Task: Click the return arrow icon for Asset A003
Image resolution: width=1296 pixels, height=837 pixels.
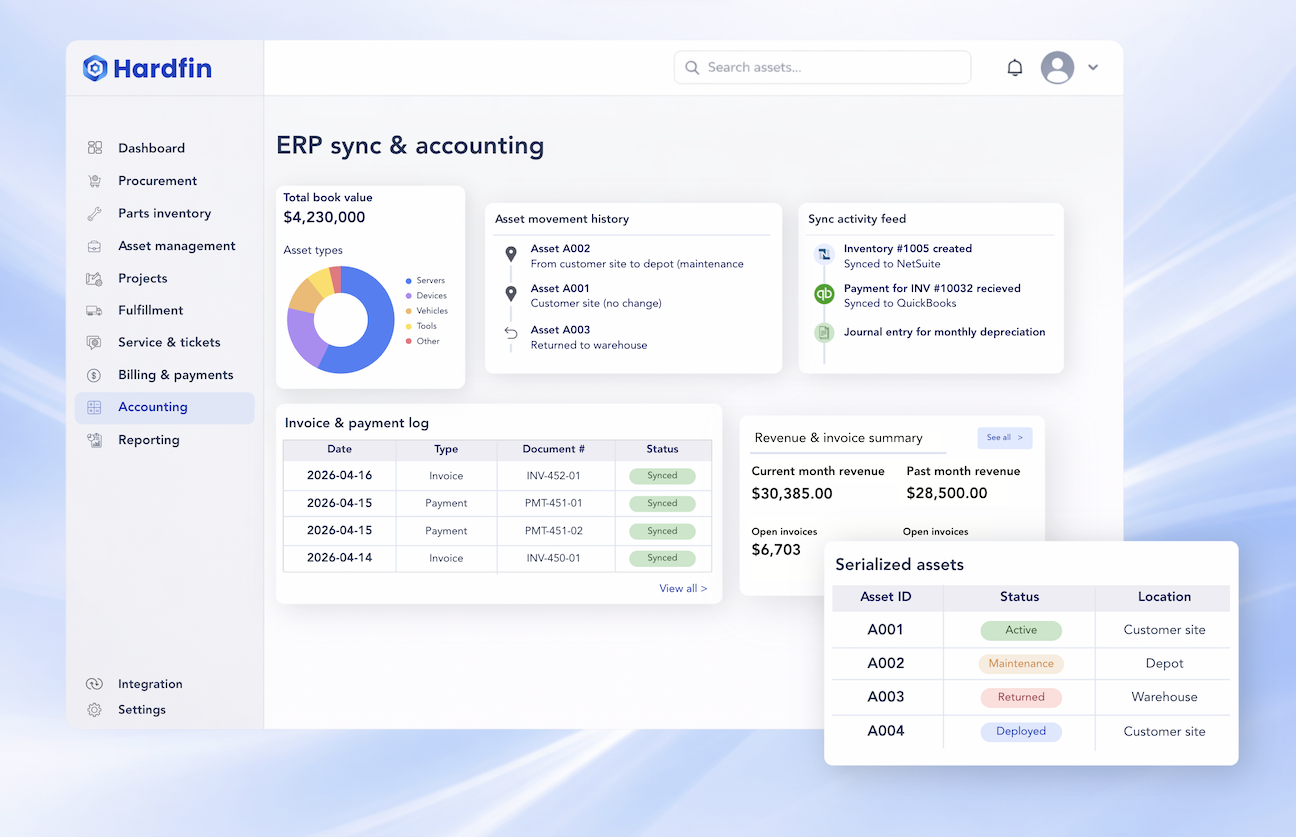Action: coord(511,333)
